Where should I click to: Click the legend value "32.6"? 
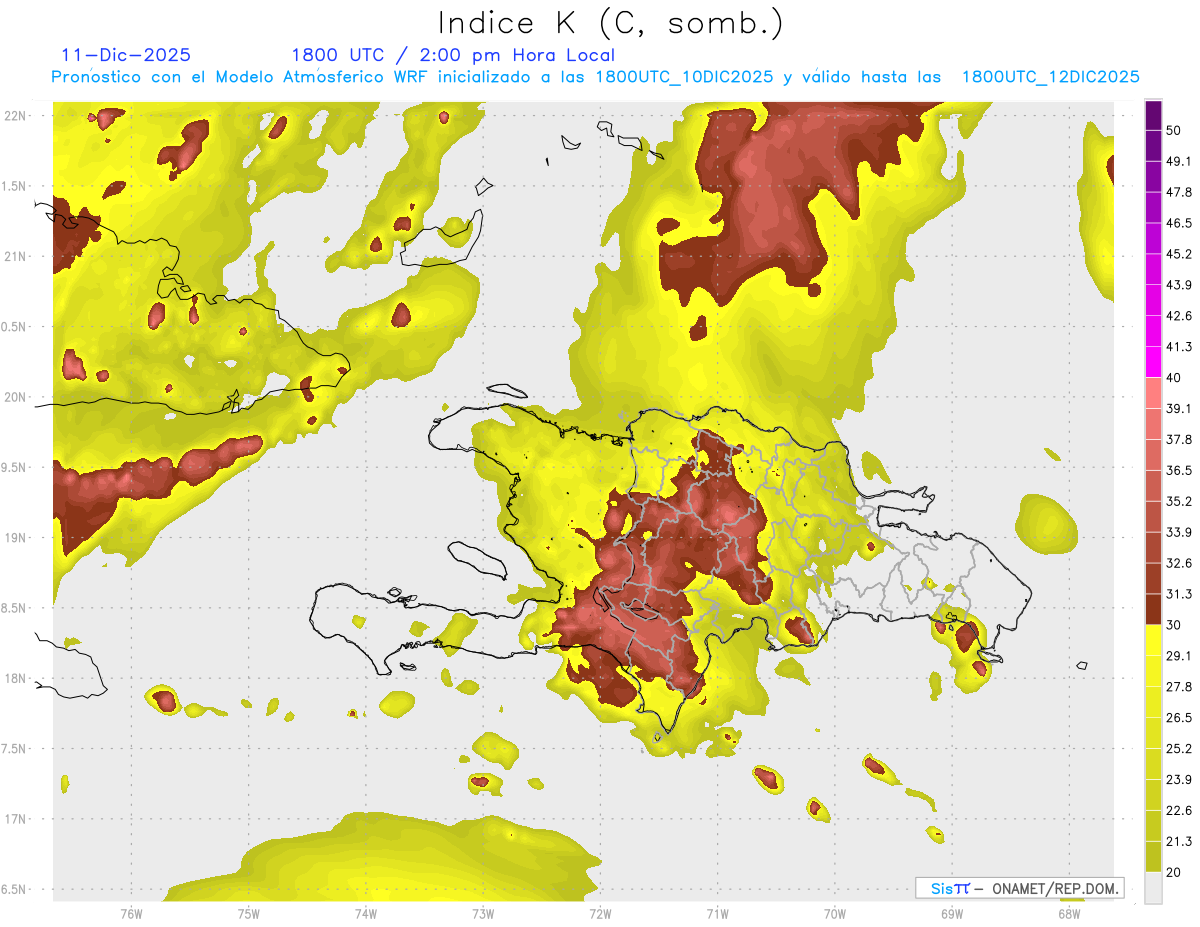coord(1179,563)
